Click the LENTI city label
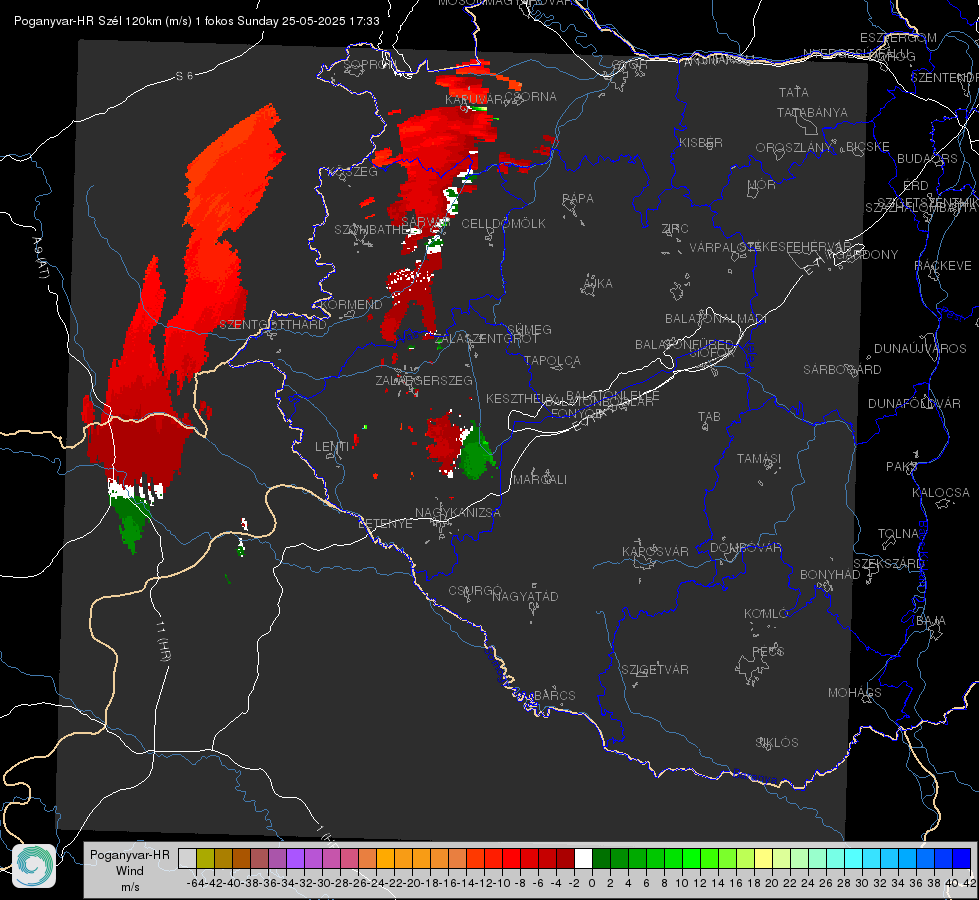The width and height of the screenshot is (979, 900). point(332,446)
